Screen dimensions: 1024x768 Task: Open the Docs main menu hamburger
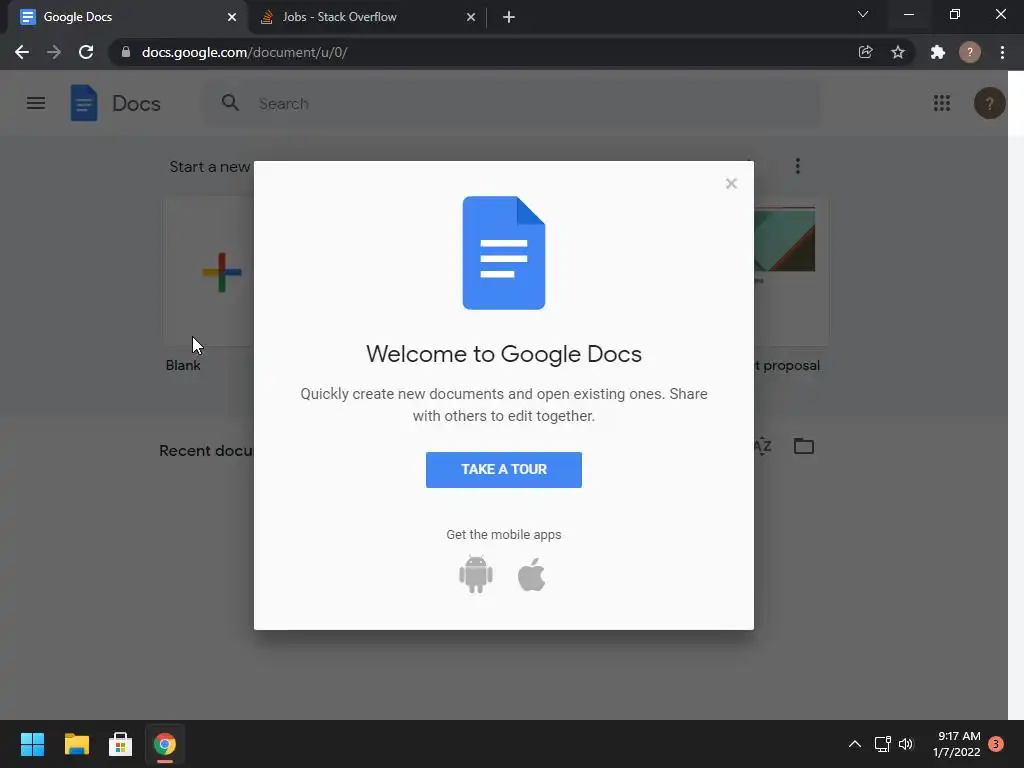(36, 103)
